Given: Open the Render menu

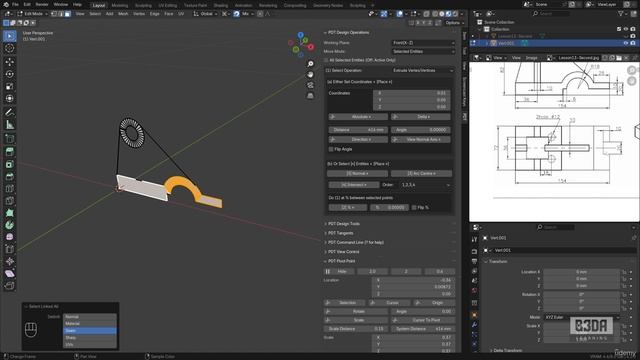Looking at the screenshot, I should (42, 4).
